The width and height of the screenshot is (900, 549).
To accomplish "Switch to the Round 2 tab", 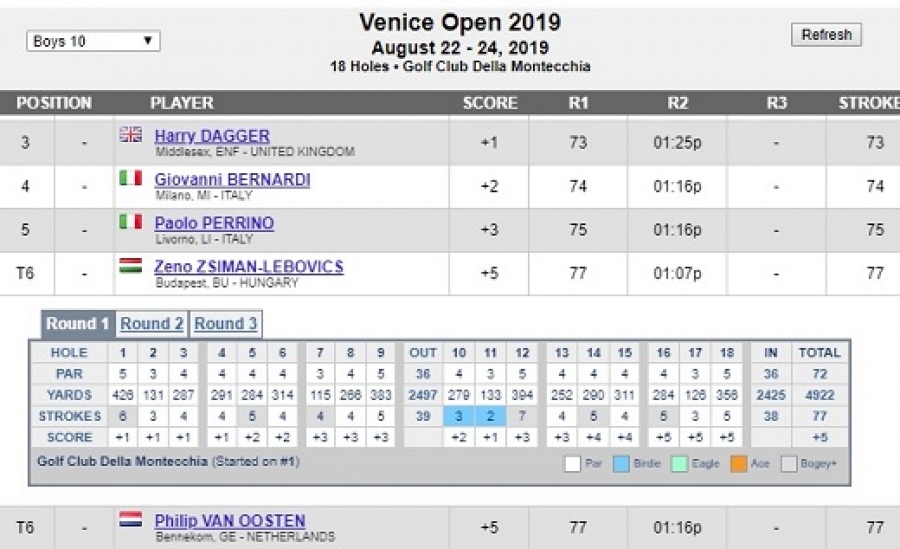I will [152, 324].
